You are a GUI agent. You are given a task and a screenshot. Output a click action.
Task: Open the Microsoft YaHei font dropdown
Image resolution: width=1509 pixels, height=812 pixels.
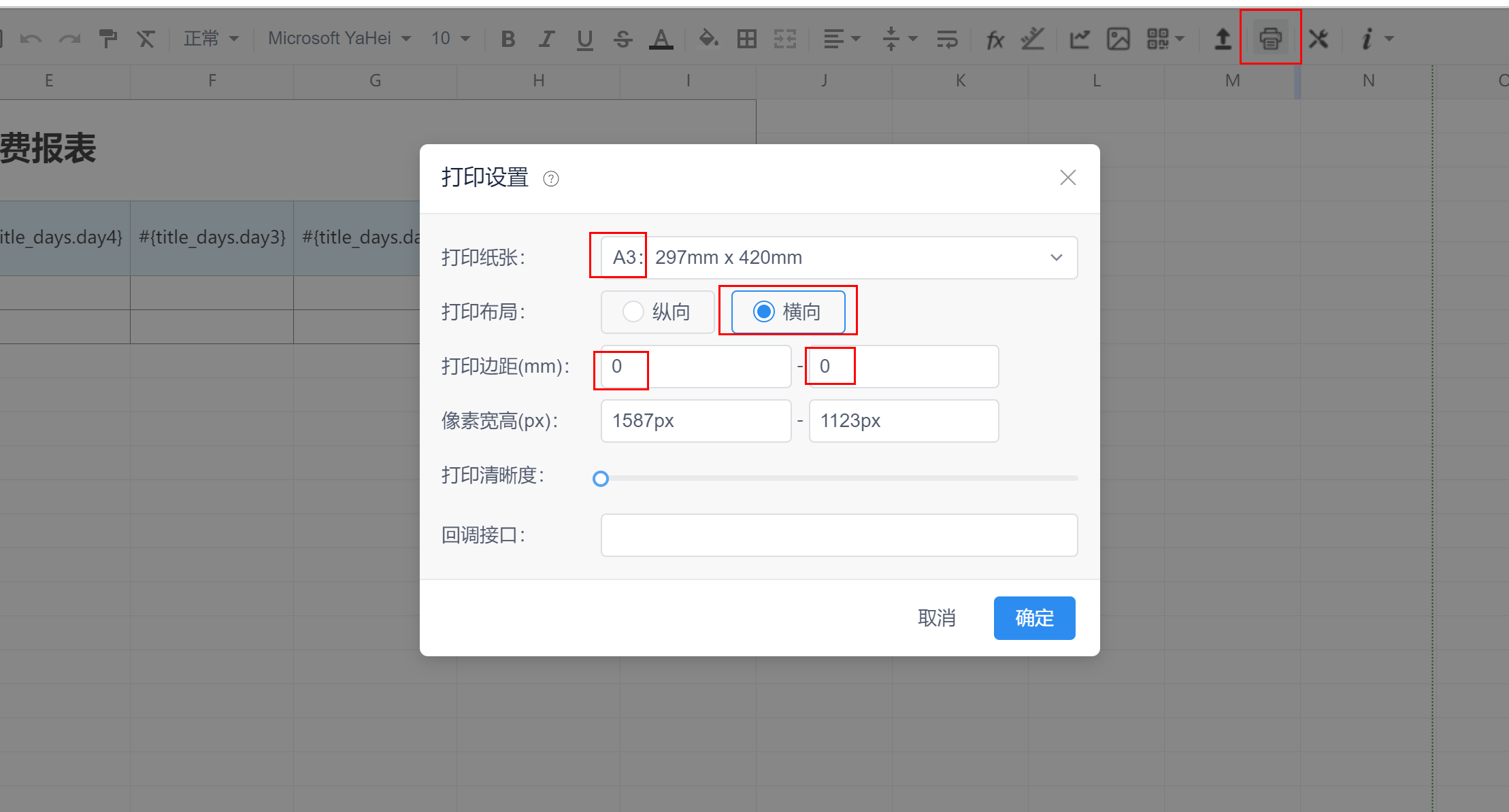pyautogui.click(x=339, y=39)
